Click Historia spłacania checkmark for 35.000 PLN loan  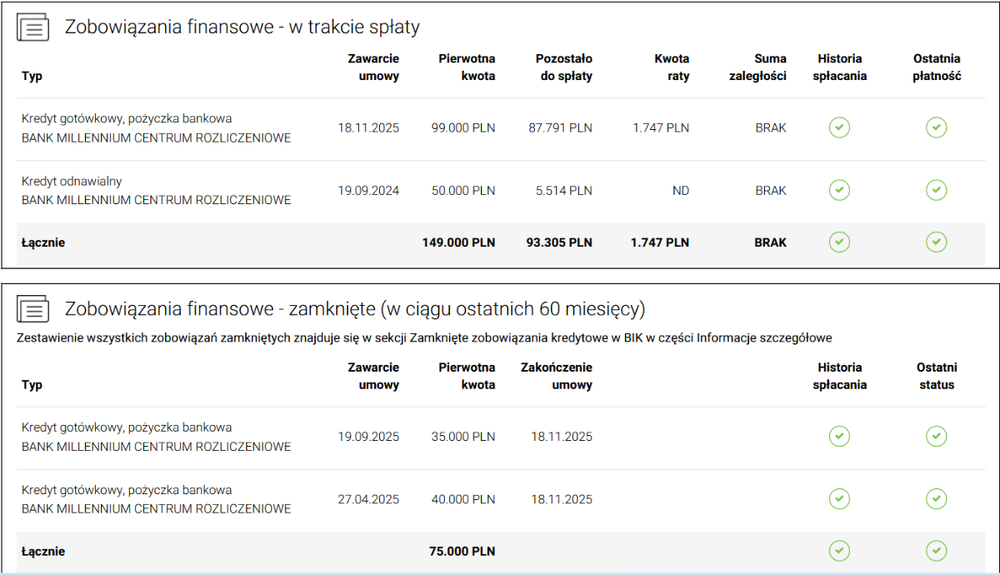(x=839, y=437)
